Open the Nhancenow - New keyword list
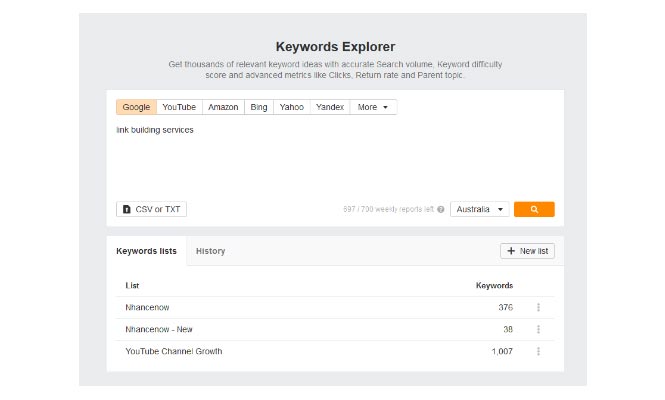The width and height of the screenshot is (665, 400). (x=159, y=329)
